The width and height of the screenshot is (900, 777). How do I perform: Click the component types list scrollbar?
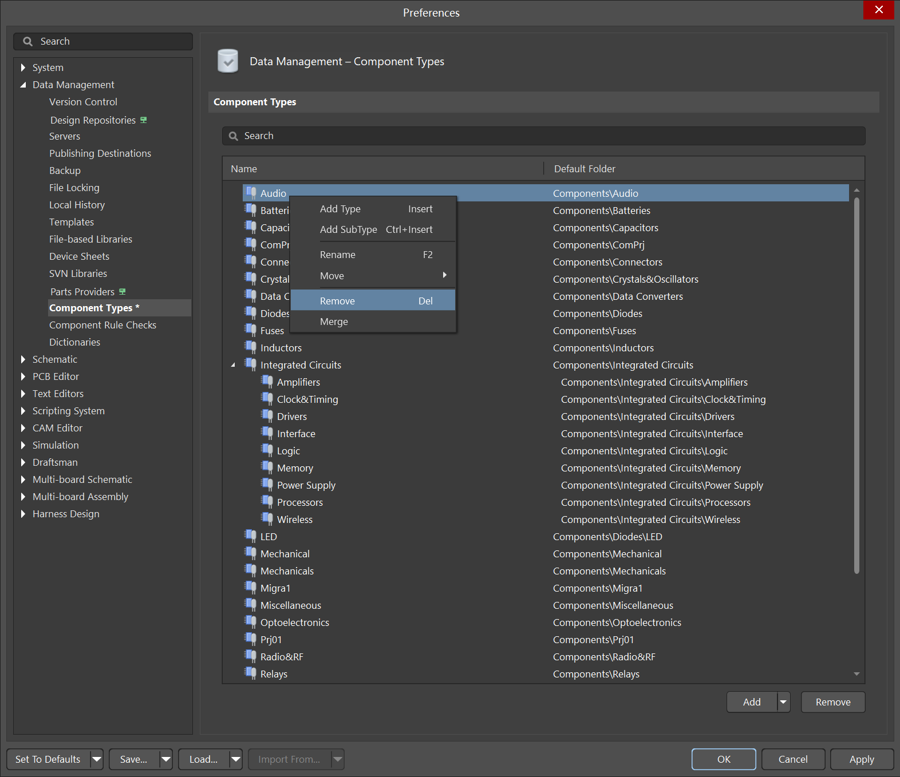point(856,385)
